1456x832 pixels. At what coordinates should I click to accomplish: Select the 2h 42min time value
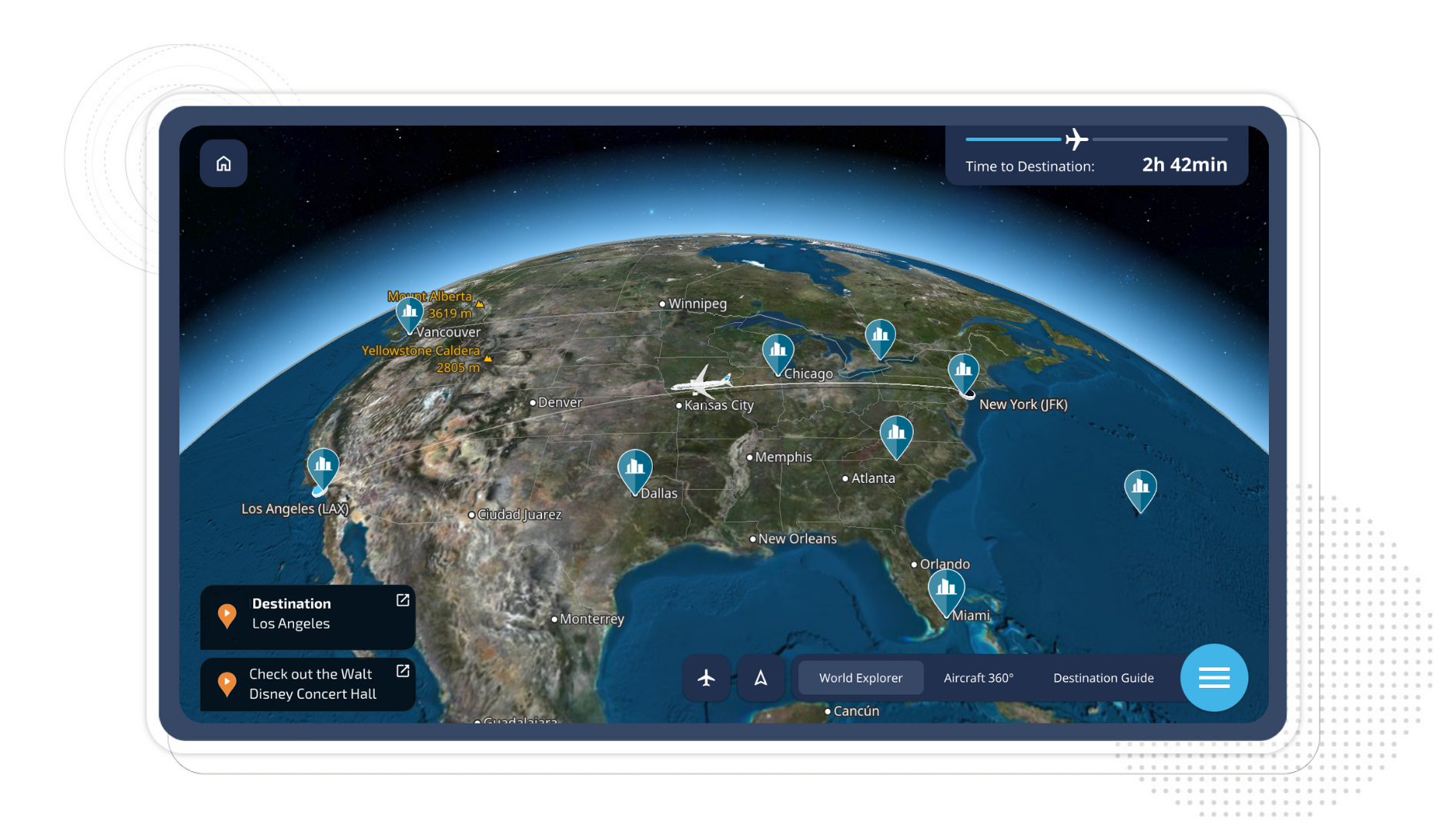click(1184, 165)
